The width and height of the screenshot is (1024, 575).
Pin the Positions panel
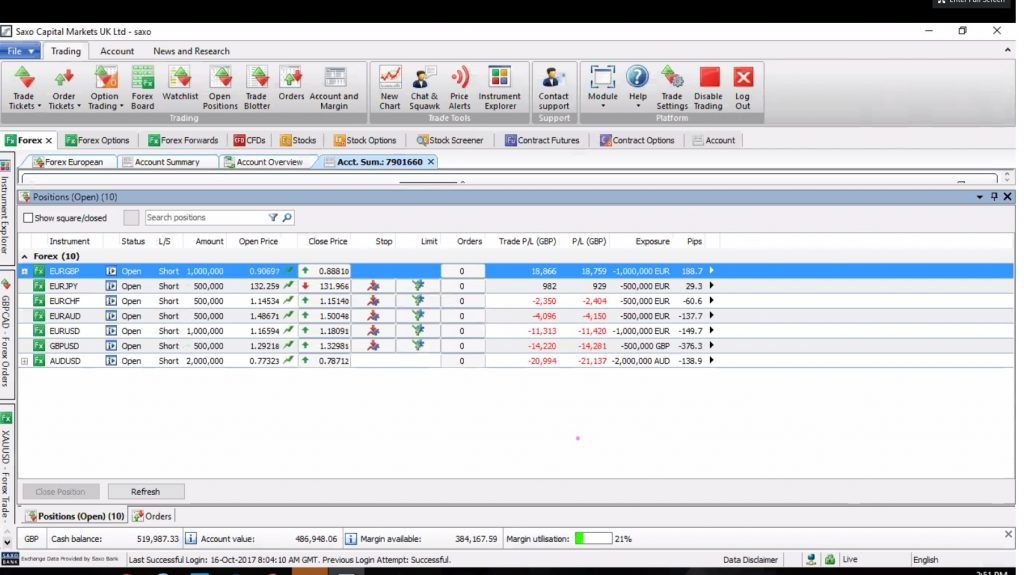click(x=994, y=197)
